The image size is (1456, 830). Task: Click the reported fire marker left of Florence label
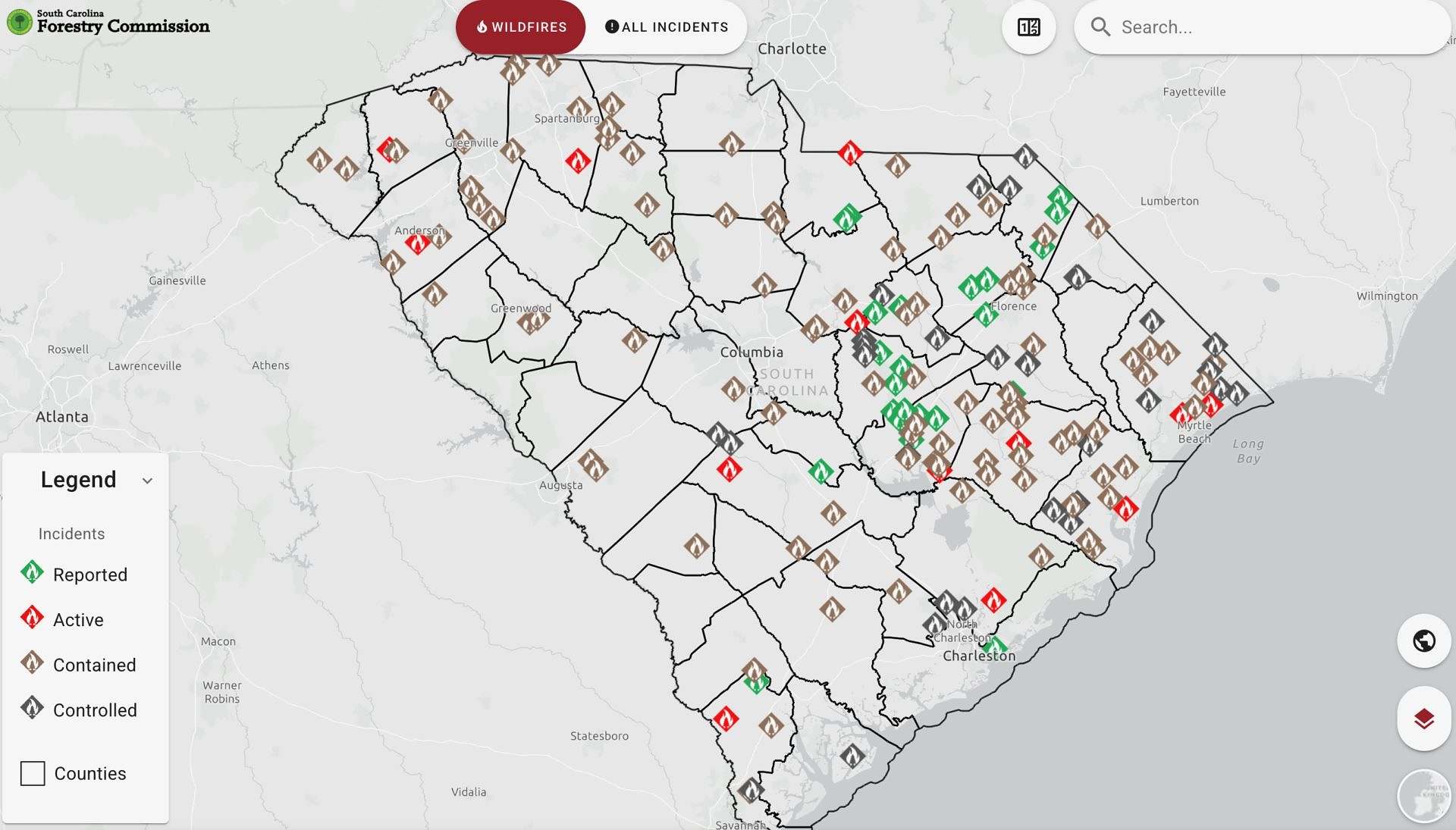coord(985,314)
